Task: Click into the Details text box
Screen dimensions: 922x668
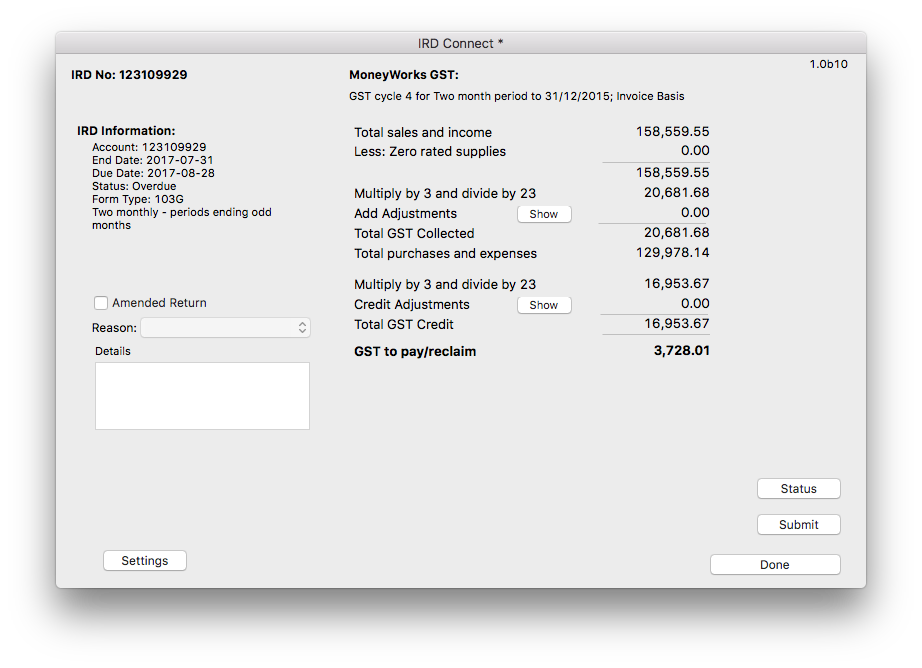Action: coord(202,396)
